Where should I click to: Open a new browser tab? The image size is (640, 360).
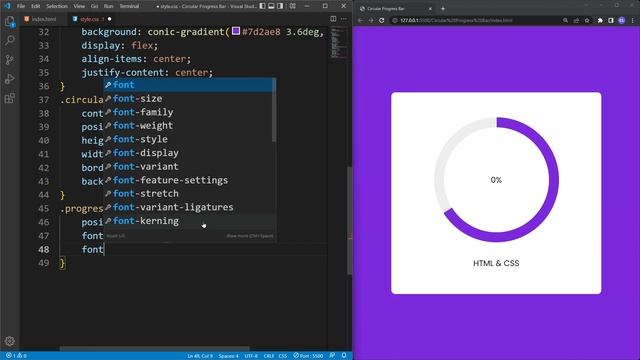pyautogui.click(x=443, y=9)
